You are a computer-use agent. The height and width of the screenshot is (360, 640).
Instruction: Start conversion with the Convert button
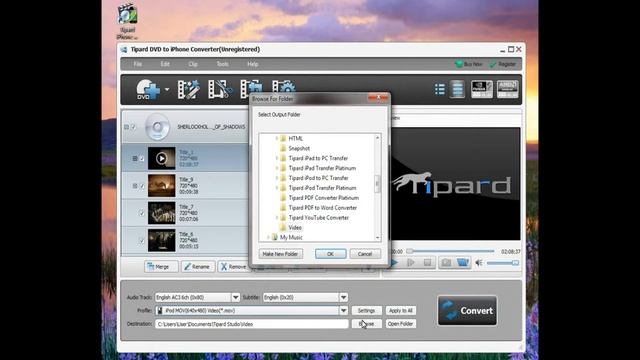[x=467, y=311]
